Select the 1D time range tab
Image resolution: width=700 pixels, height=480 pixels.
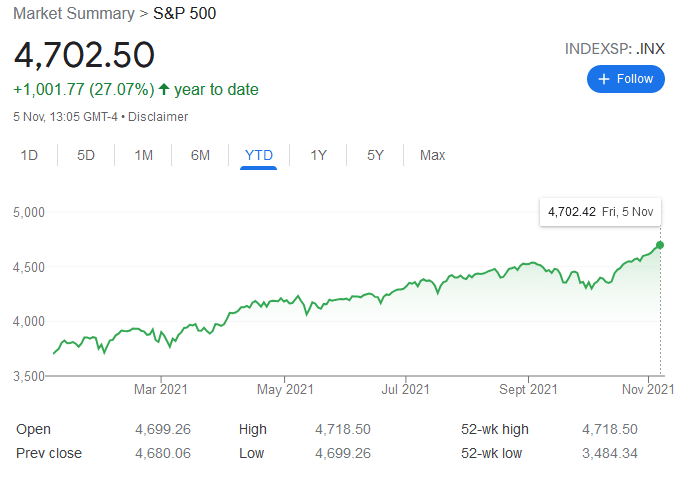point(30,155)
